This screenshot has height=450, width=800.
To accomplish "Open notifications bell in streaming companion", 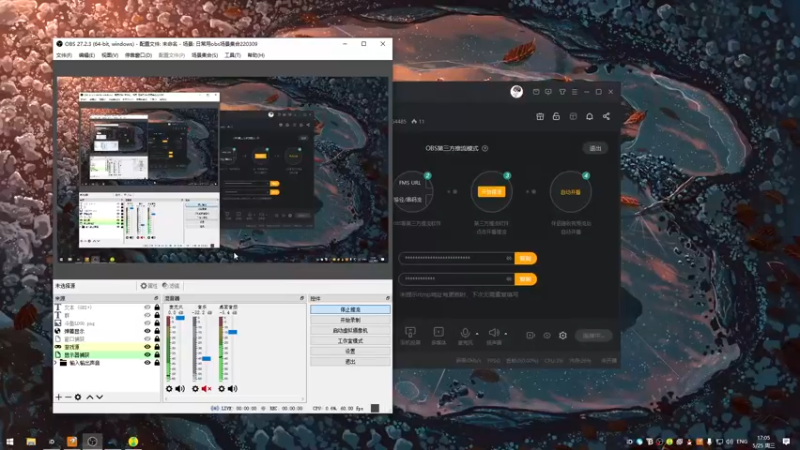I will pyautogui.click(x=589, y=116).
